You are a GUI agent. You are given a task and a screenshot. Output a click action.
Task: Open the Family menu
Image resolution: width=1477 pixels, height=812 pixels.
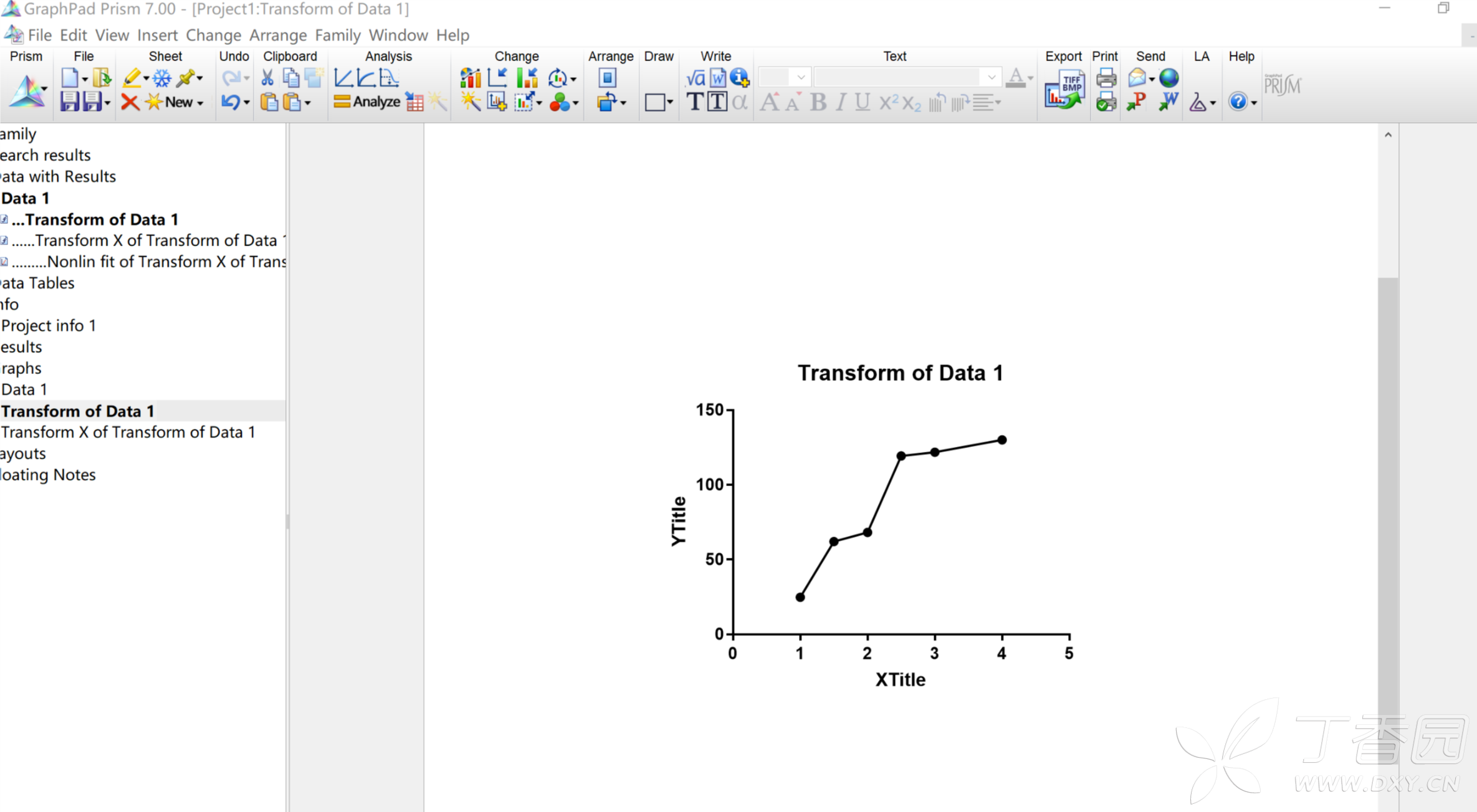click(x=337, y=35)
